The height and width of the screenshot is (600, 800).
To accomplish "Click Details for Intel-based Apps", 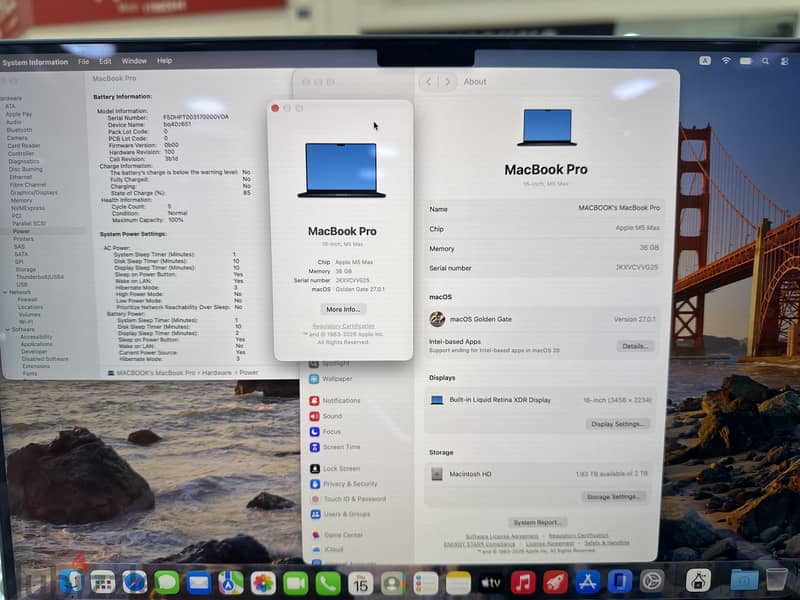I will point(635,346).
